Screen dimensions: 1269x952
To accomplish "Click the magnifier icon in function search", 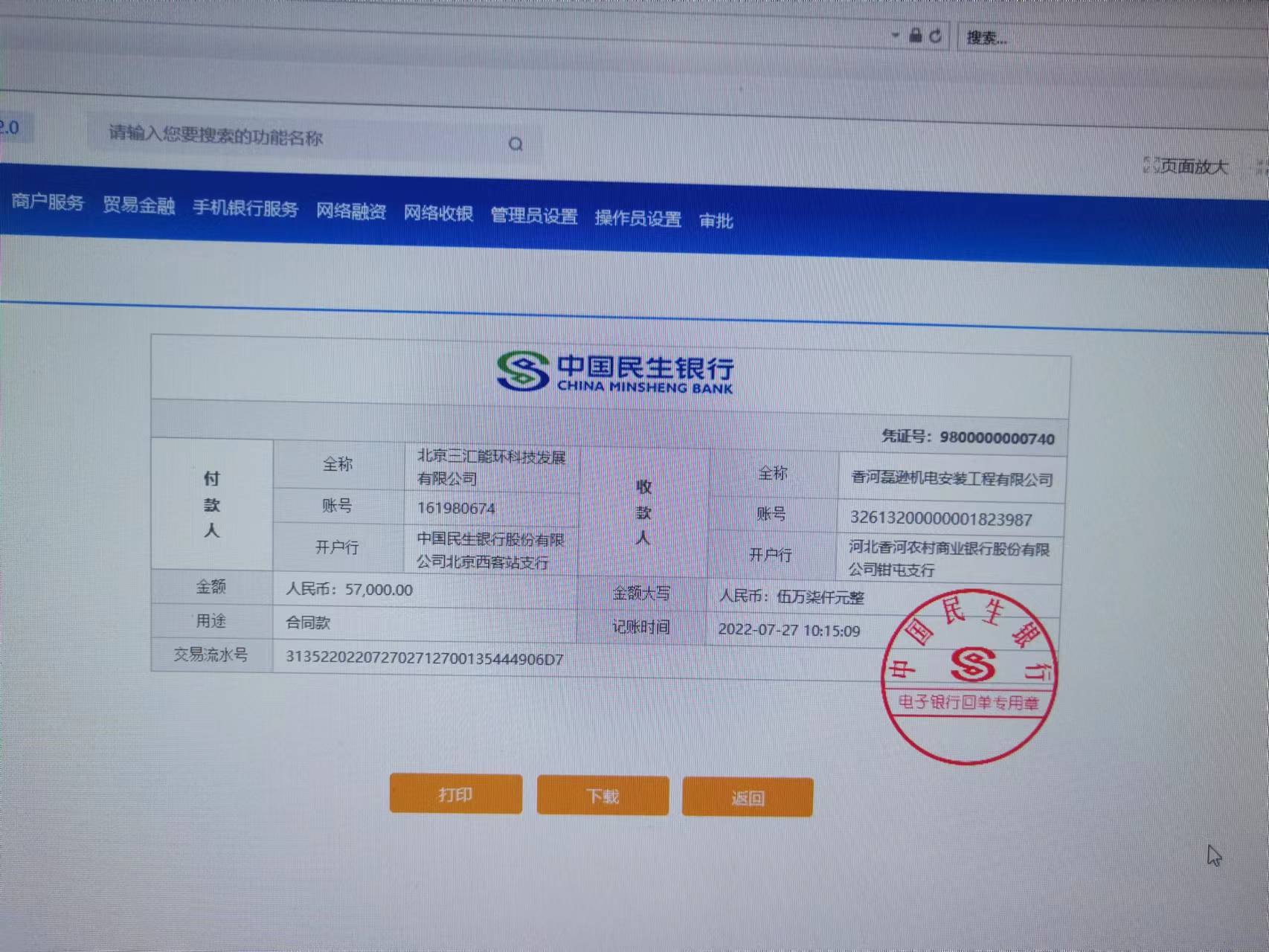I will click(515, 144).
